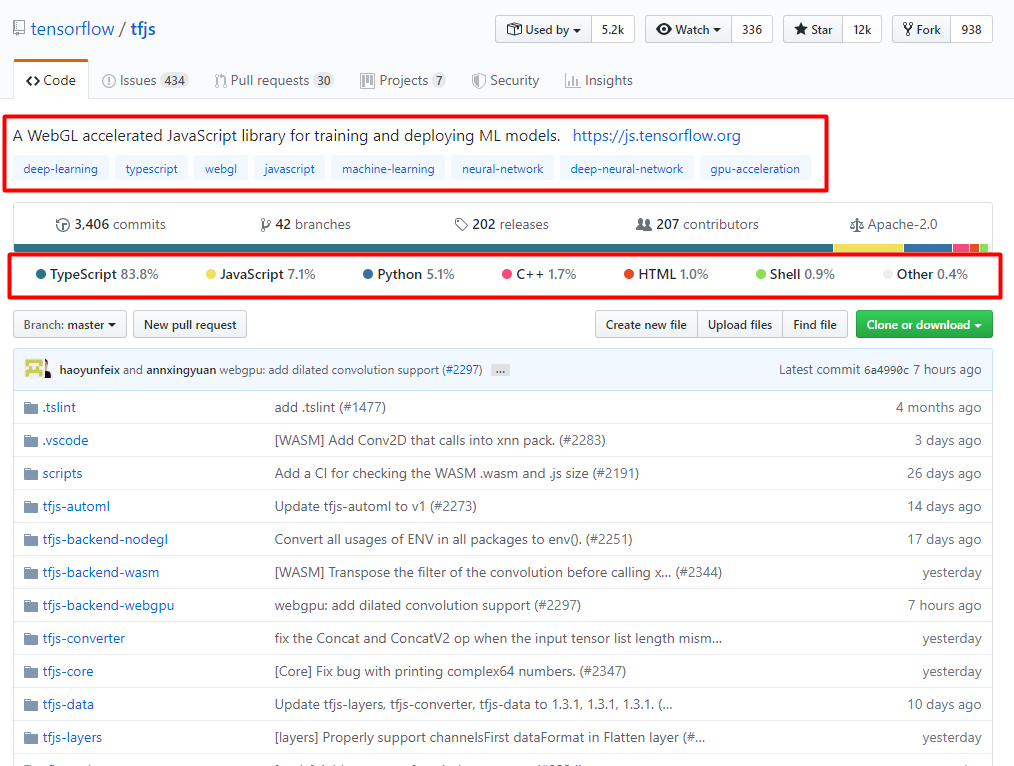This screenshot has height=766, width=1014.
Task: Select the deep-neural-network topic tag
Action: [x=627, y=169]
